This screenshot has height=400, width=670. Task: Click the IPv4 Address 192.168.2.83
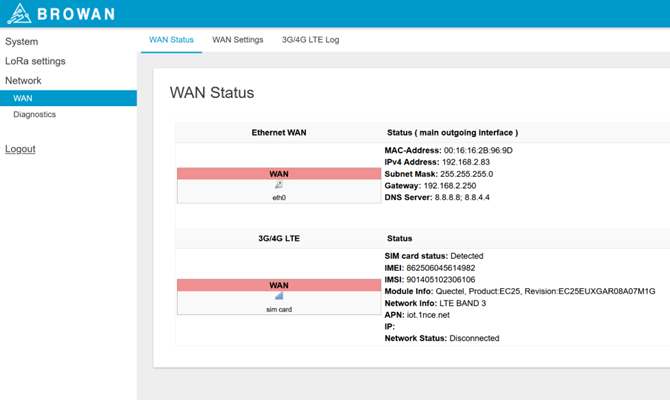click(466, 162)
